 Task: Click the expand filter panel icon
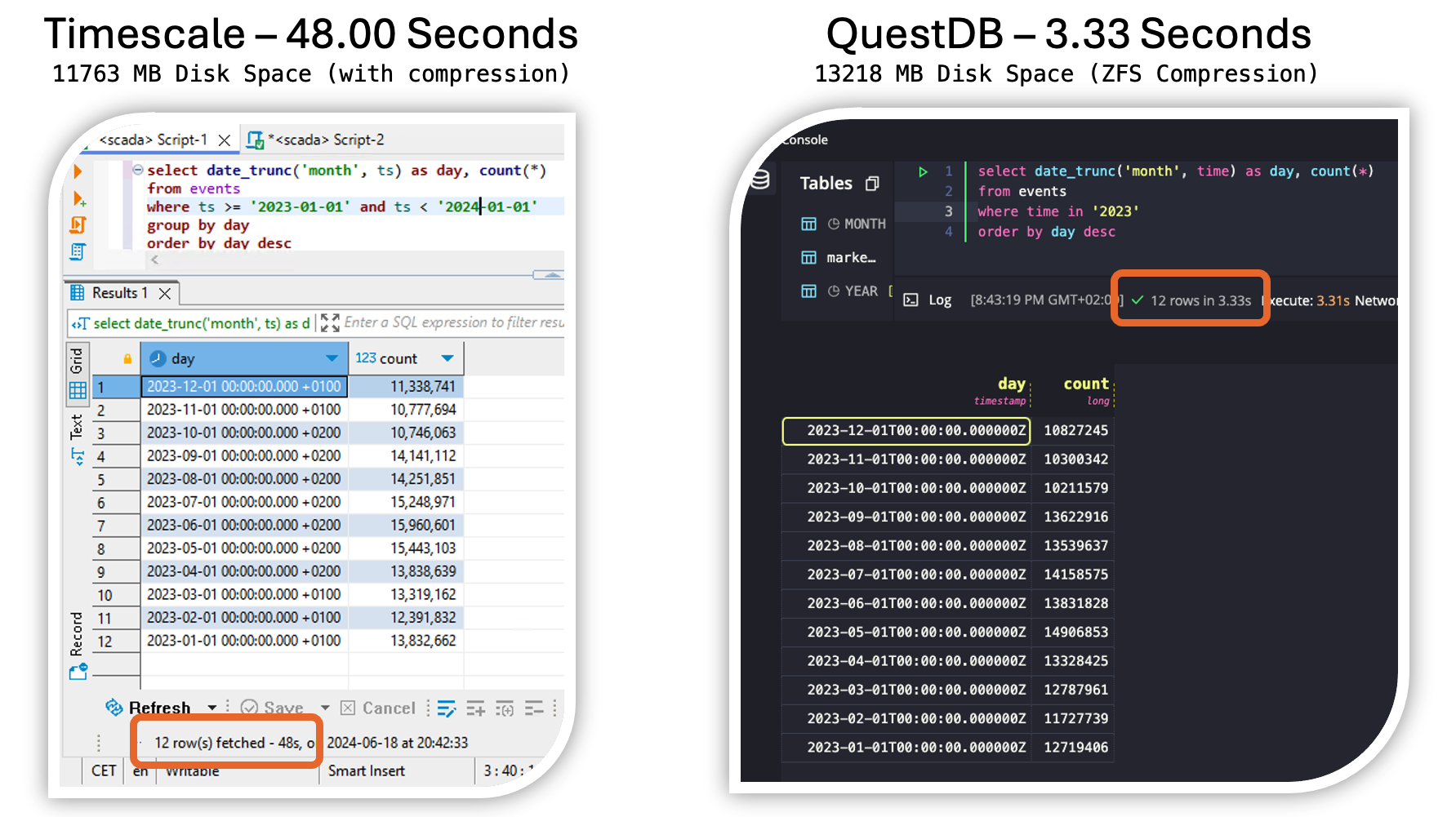pos(330,323)
